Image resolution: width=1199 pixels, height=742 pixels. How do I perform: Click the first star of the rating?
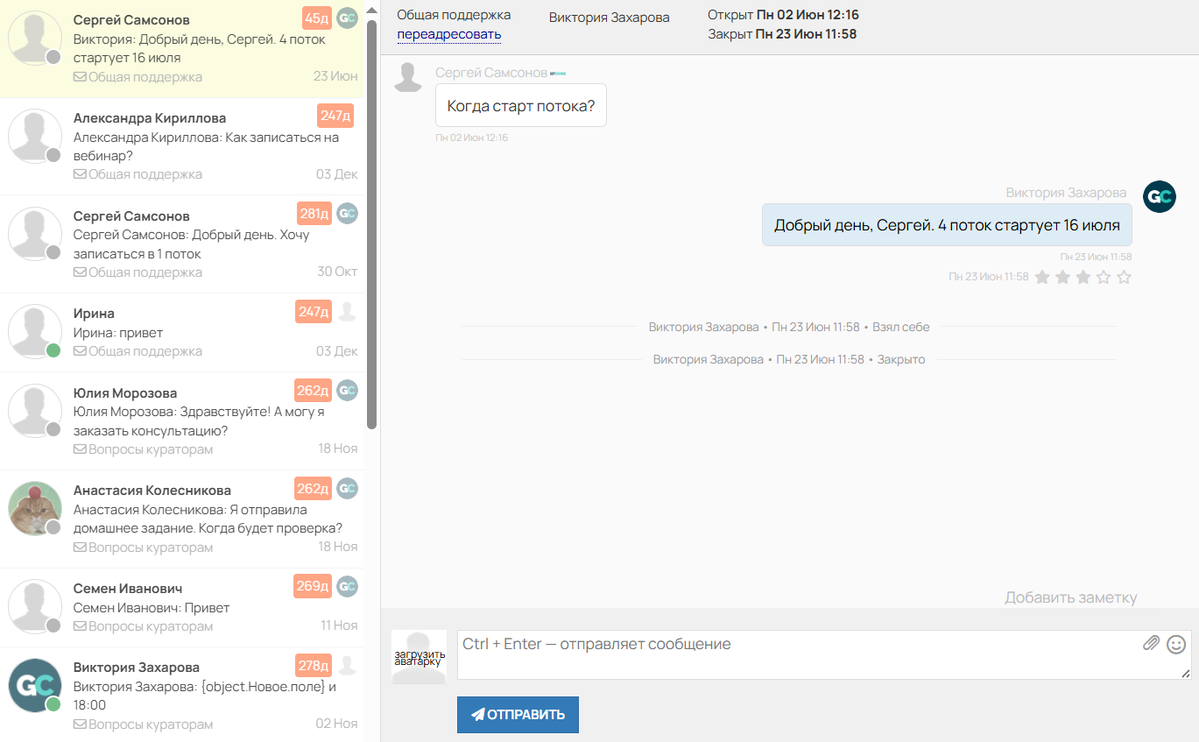(1042, 277)
